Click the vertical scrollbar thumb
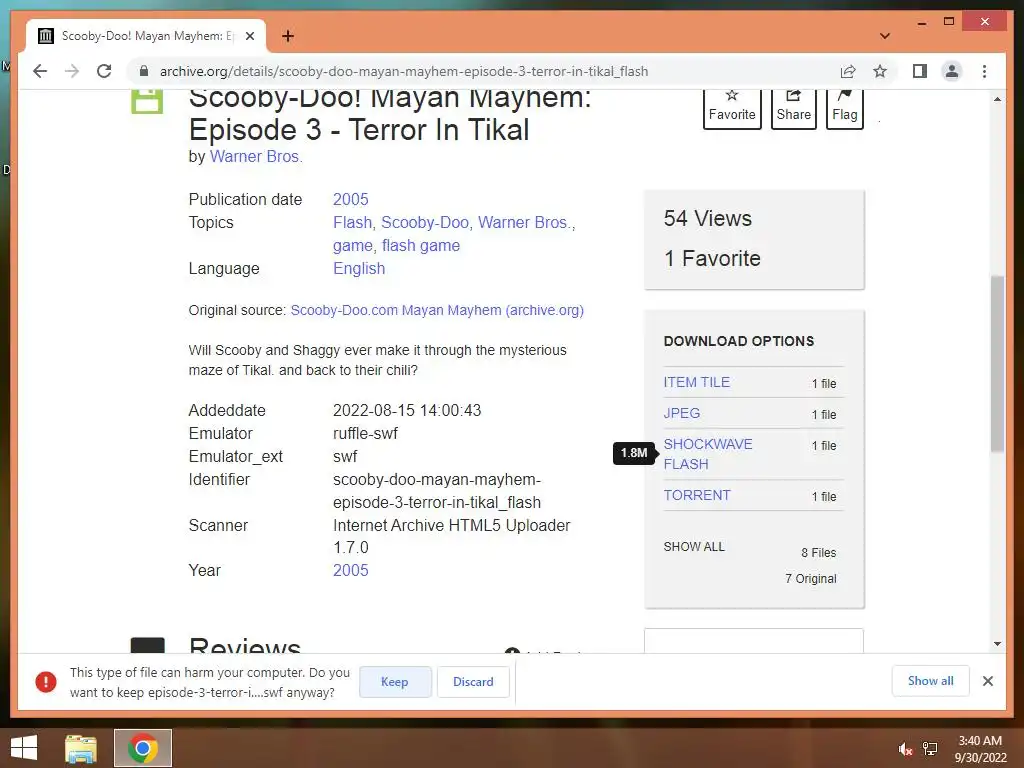This screenshot has height=768, width=1024. tap(997, 364)
